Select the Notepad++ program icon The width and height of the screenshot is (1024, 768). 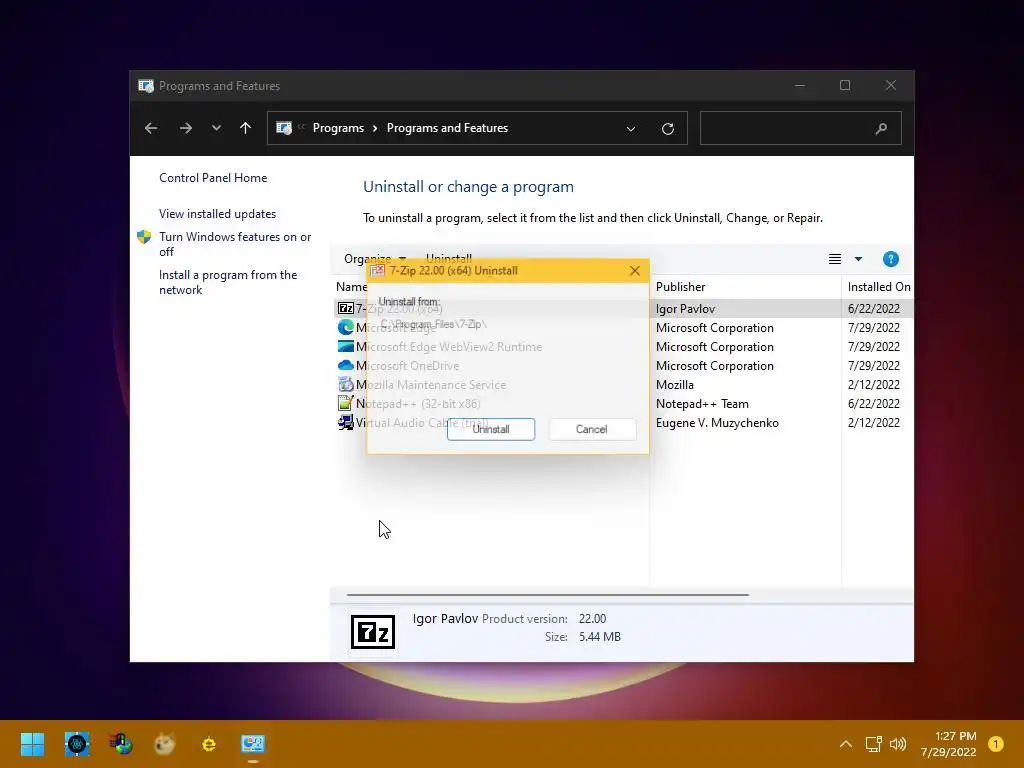345,404
